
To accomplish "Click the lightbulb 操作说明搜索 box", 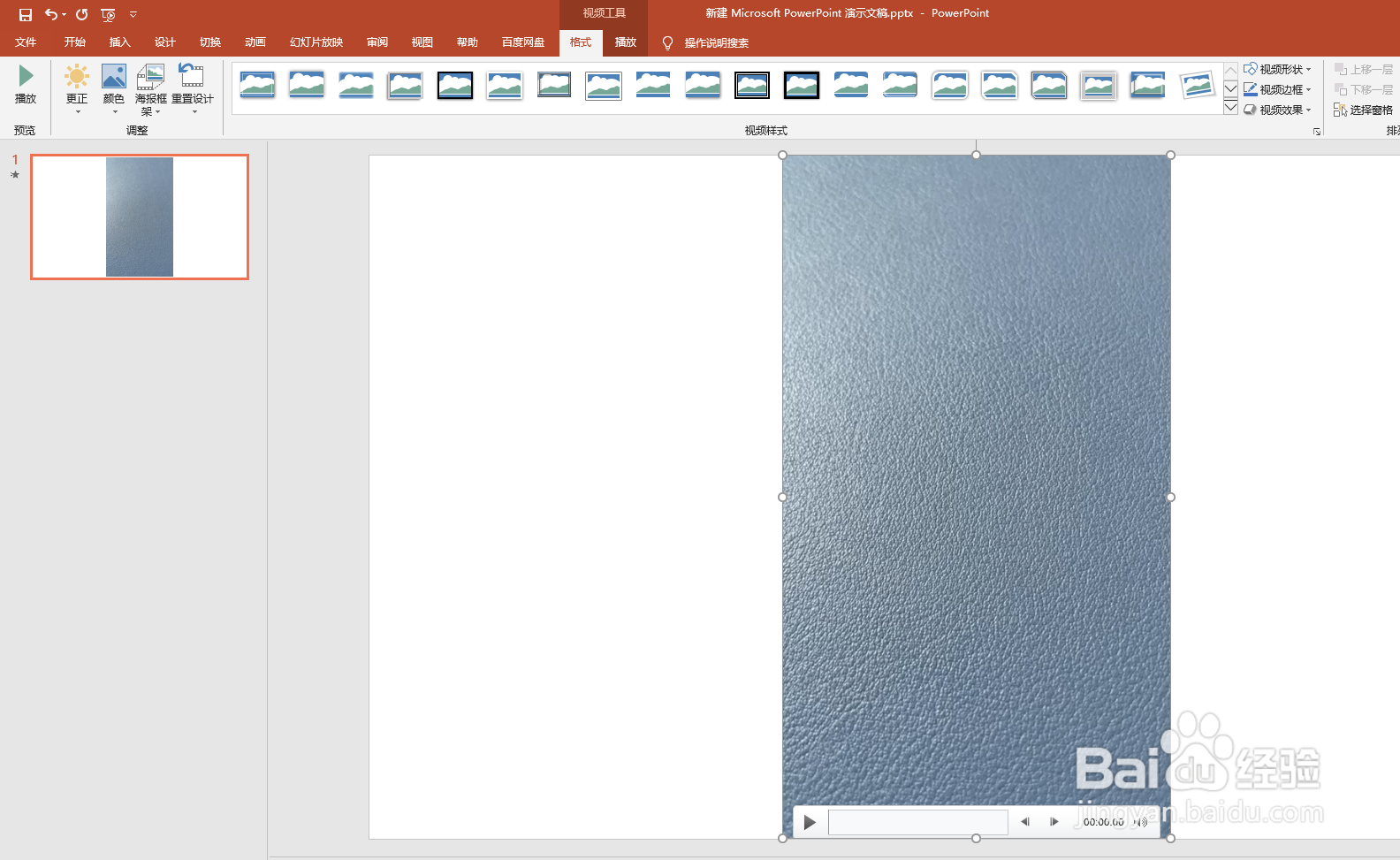I will click(705, 43).
